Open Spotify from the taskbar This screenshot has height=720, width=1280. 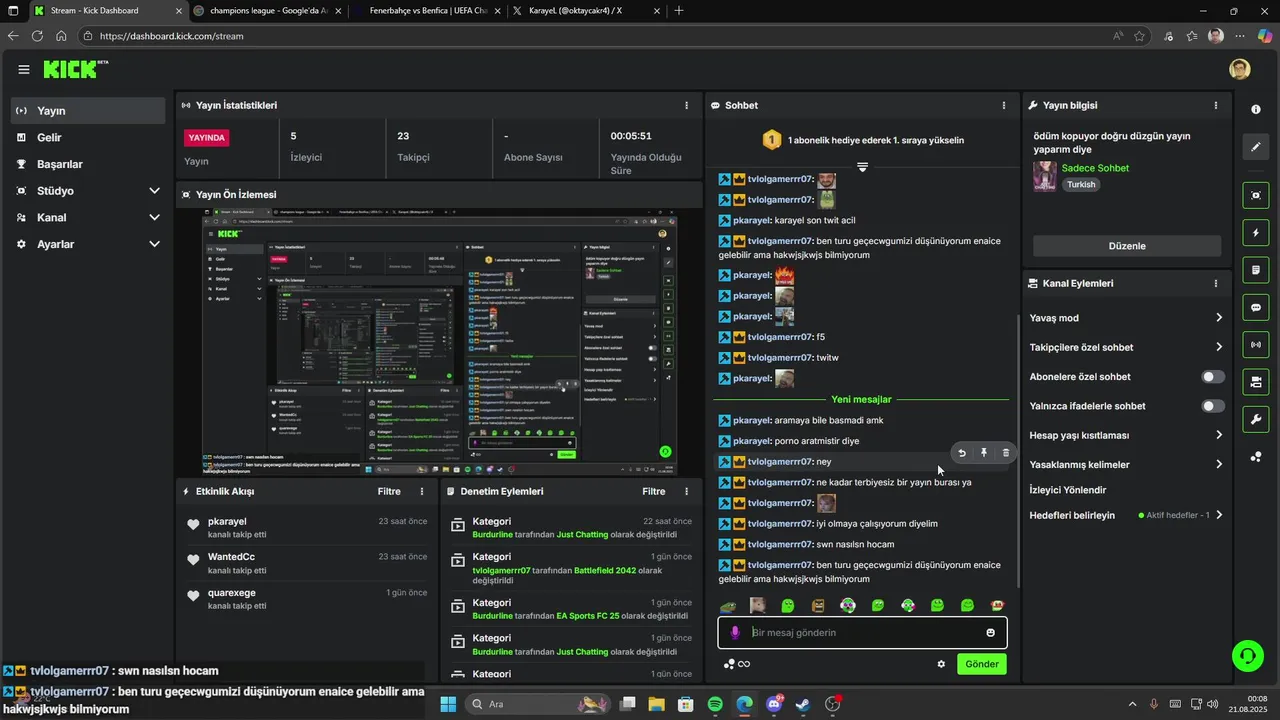tap(715, 704)
